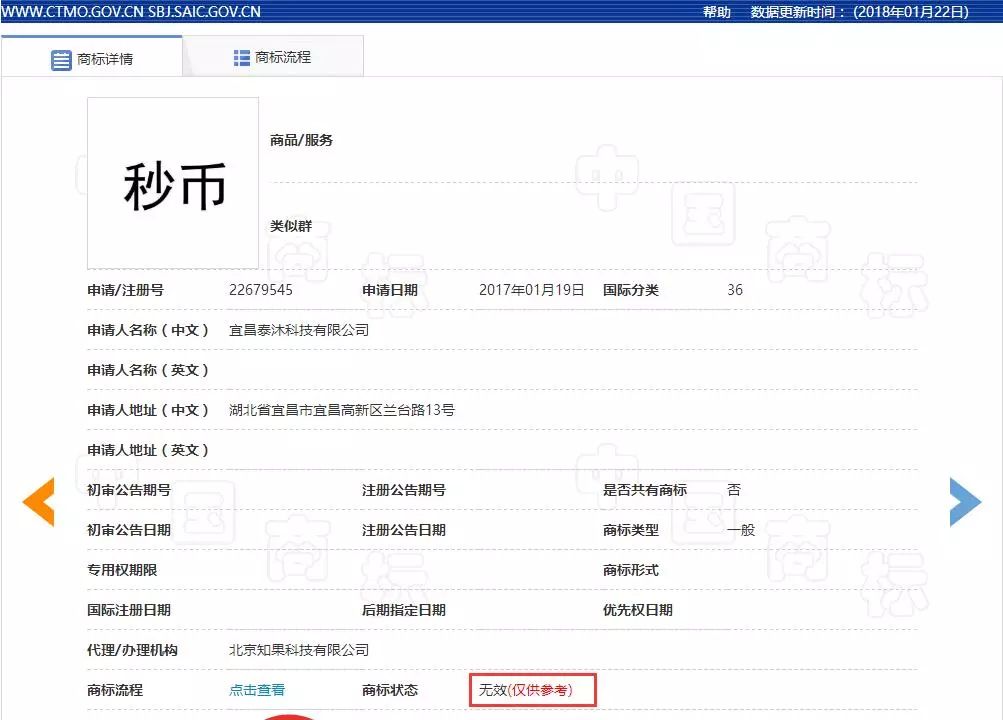Click the 类似群 label
The height and width of the screenshot is (720, 1003).
[291, 226]
